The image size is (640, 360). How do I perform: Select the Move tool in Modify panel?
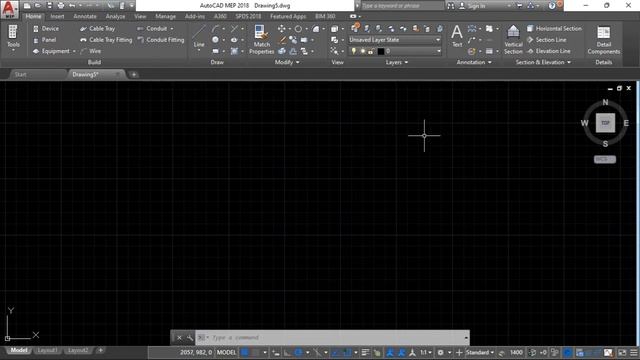pos(281,29)
